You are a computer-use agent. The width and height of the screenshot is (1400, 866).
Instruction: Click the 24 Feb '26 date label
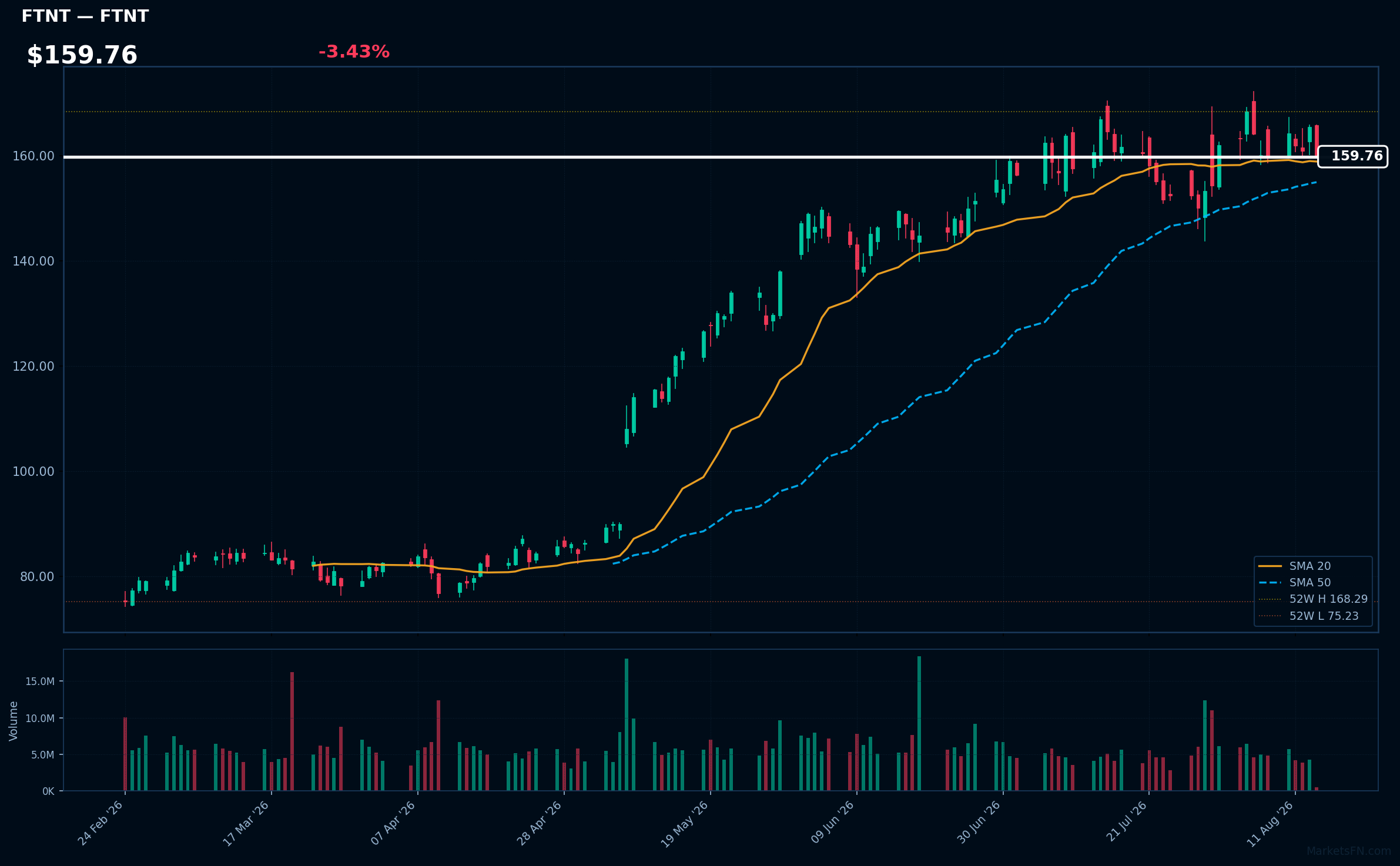pyautogui.click(x=101, y=823)
